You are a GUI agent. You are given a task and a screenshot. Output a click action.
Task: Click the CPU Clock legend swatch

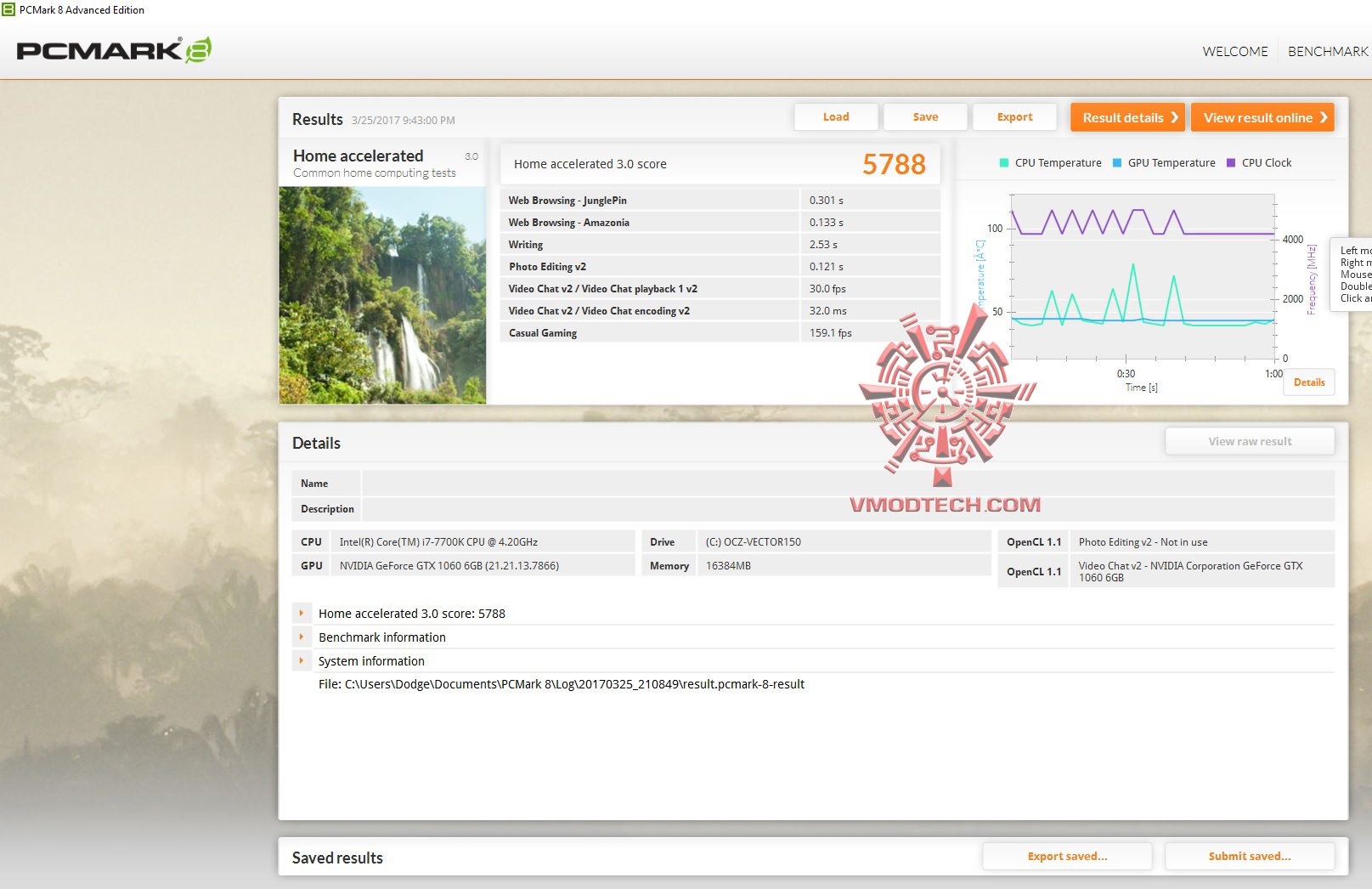pyautogui.click(x=1231, y=163)
